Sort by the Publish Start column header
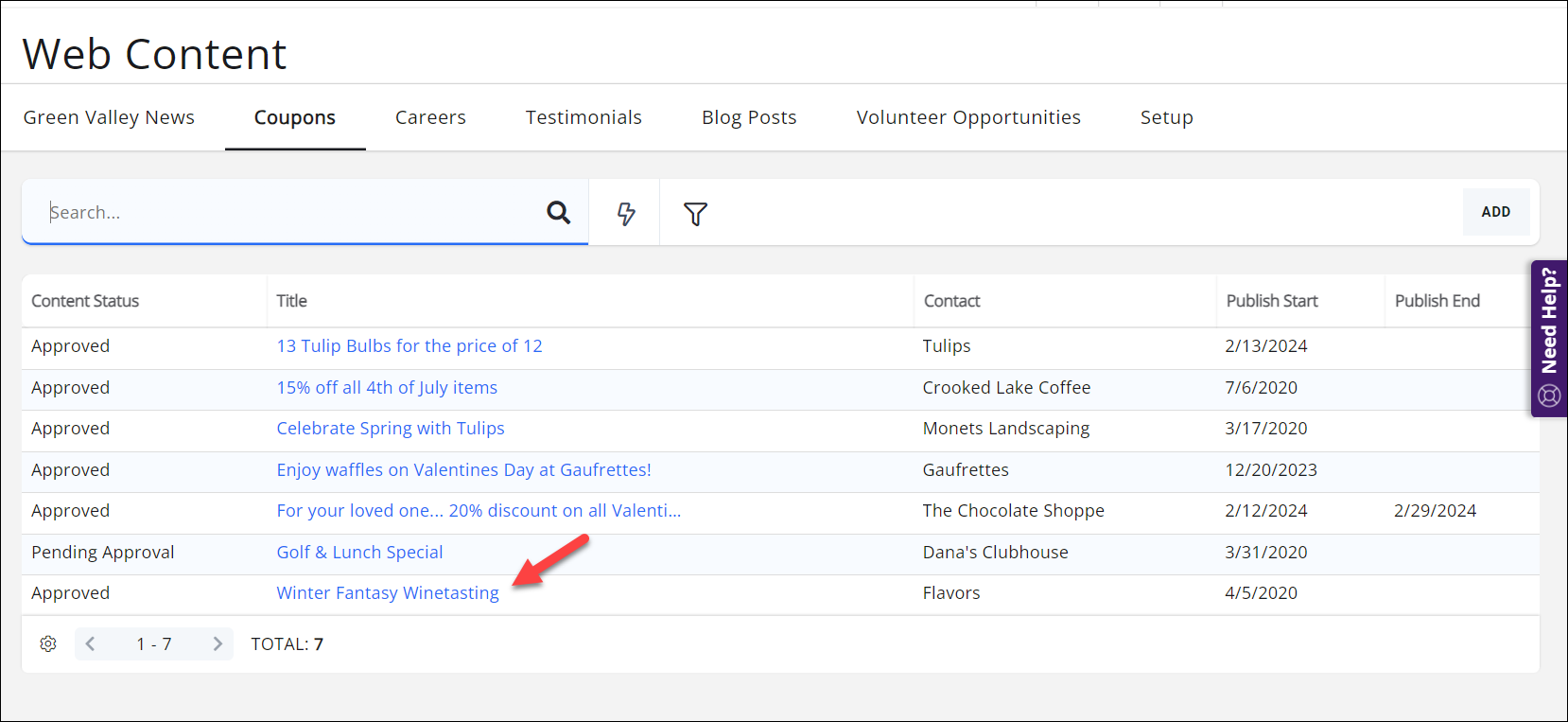This screenshot has width=1568, height=722. click(1271, 301)
